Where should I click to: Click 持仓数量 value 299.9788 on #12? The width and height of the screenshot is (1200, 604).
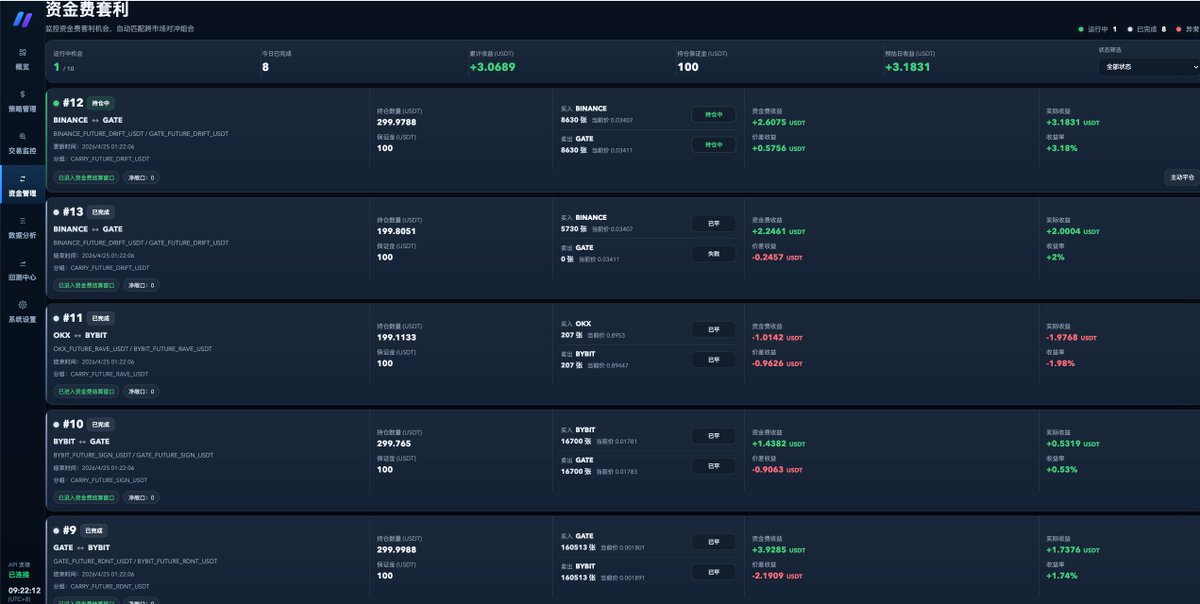pos(396,121)
